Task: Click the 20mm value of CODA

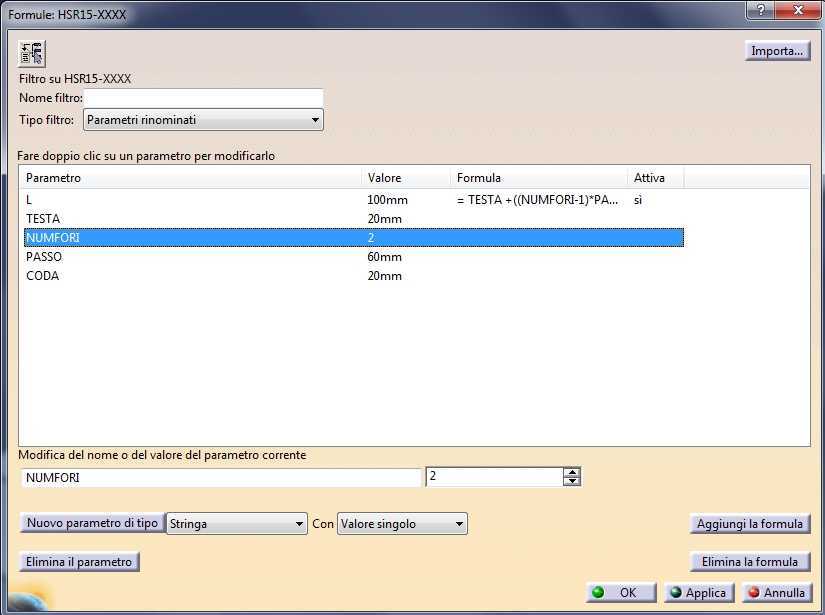Action: tap(385, 276)
